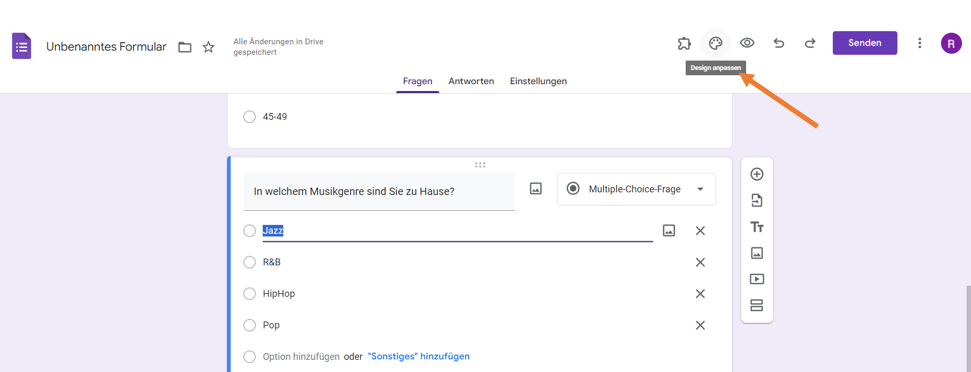This screenshot has width=971, height=372.
Task: Add title and description (Tt icon)
Action: click(757, 227)
